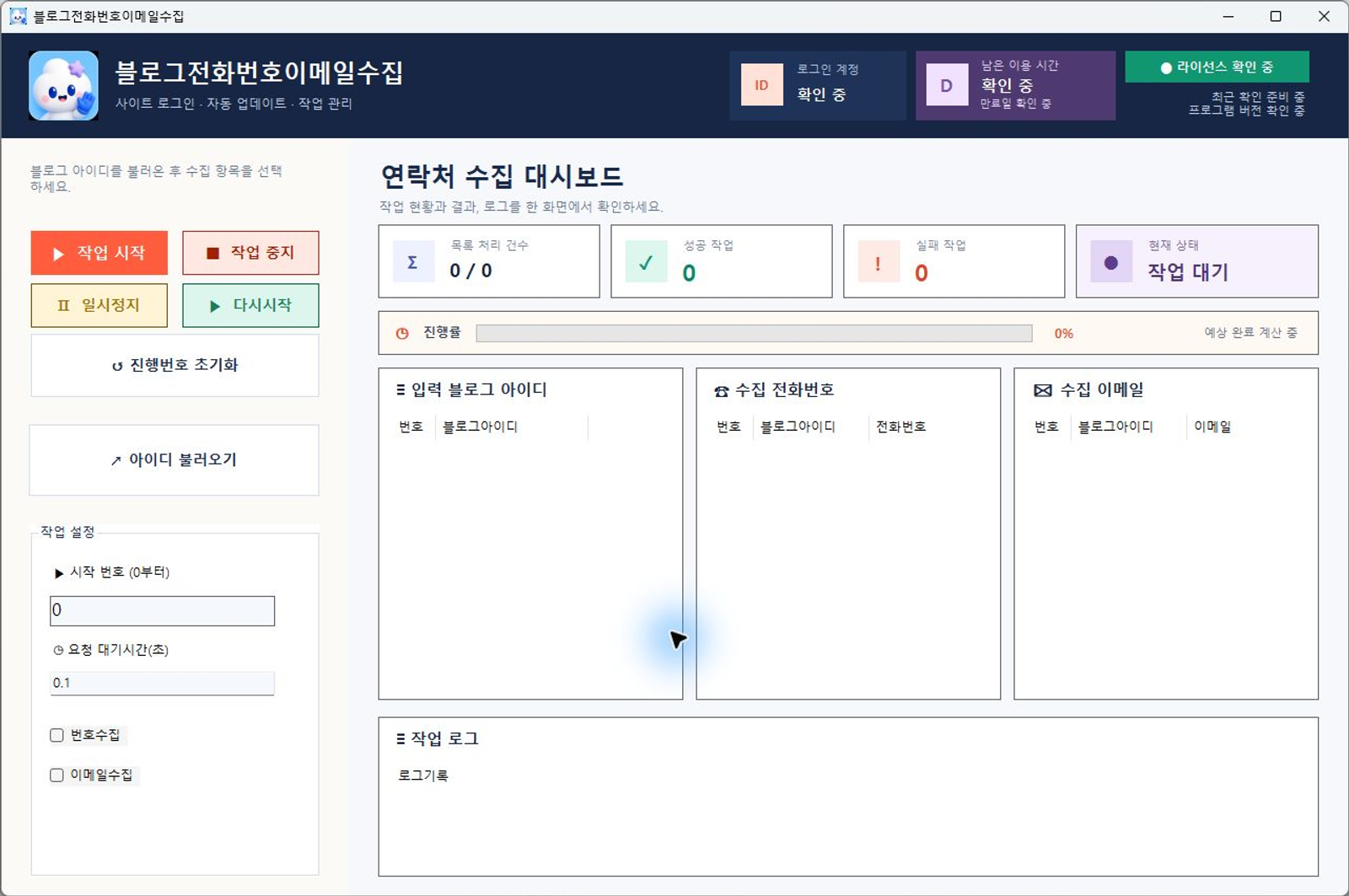Click the ID login account icon
Viewport: 1349px width, 896px height.
click(761, 85)
